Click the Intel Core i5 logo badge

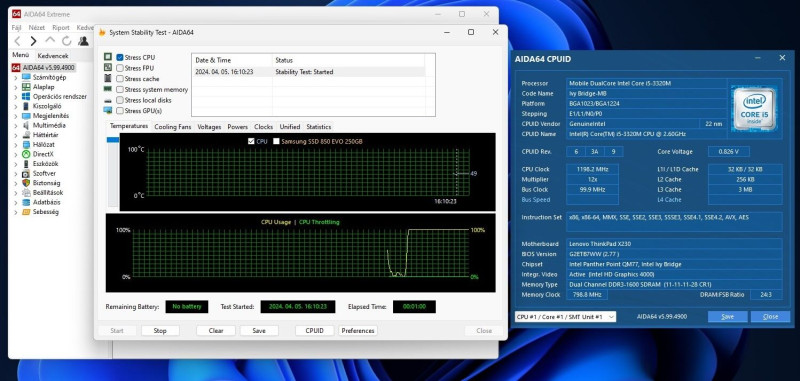[x=755, y=109]
